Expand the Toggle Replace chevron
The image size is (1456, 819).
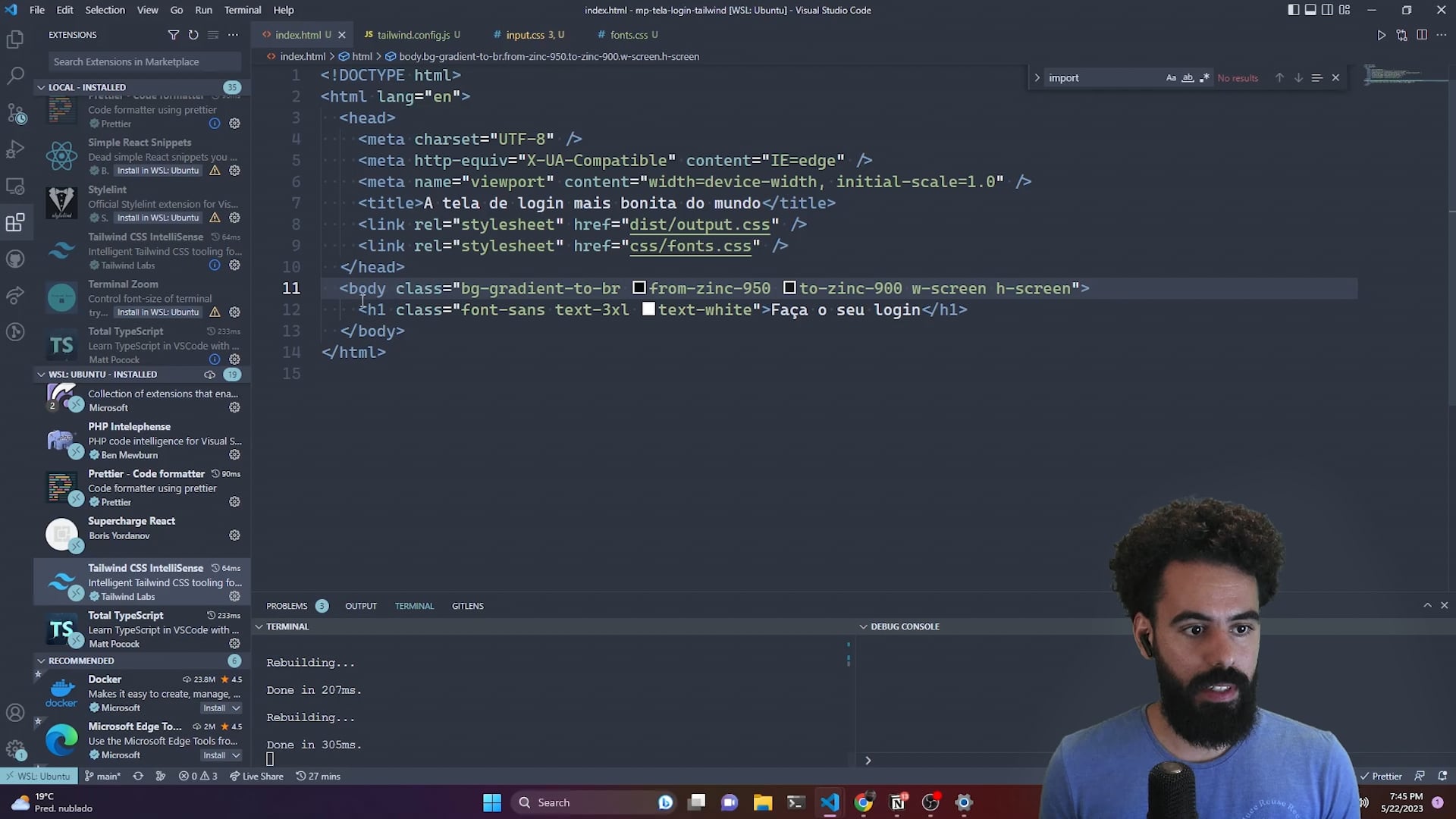pyautogui.click(x=1037, y=77)
